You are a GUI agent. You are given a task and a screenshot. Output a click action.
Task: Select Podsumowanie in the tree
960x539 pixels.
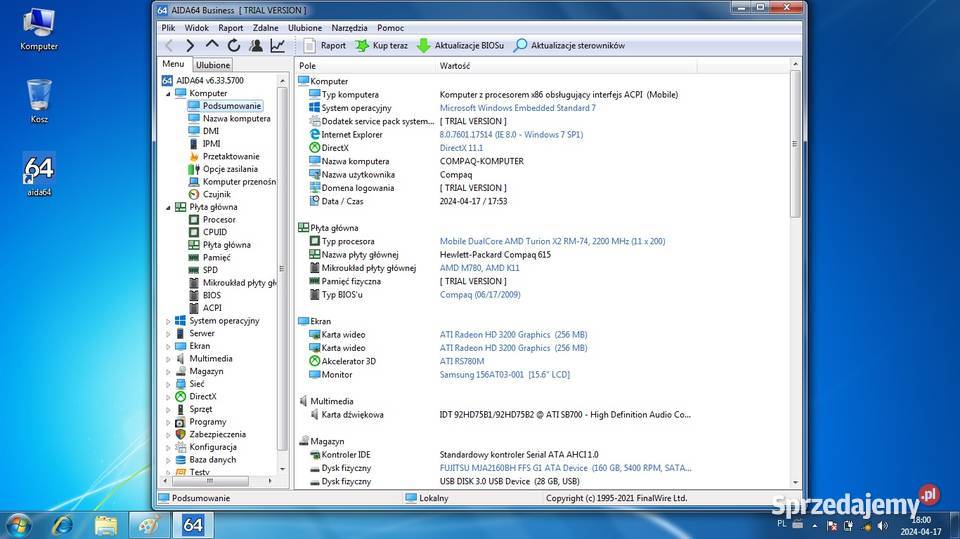pyautogui.click(x=232, y=106)
